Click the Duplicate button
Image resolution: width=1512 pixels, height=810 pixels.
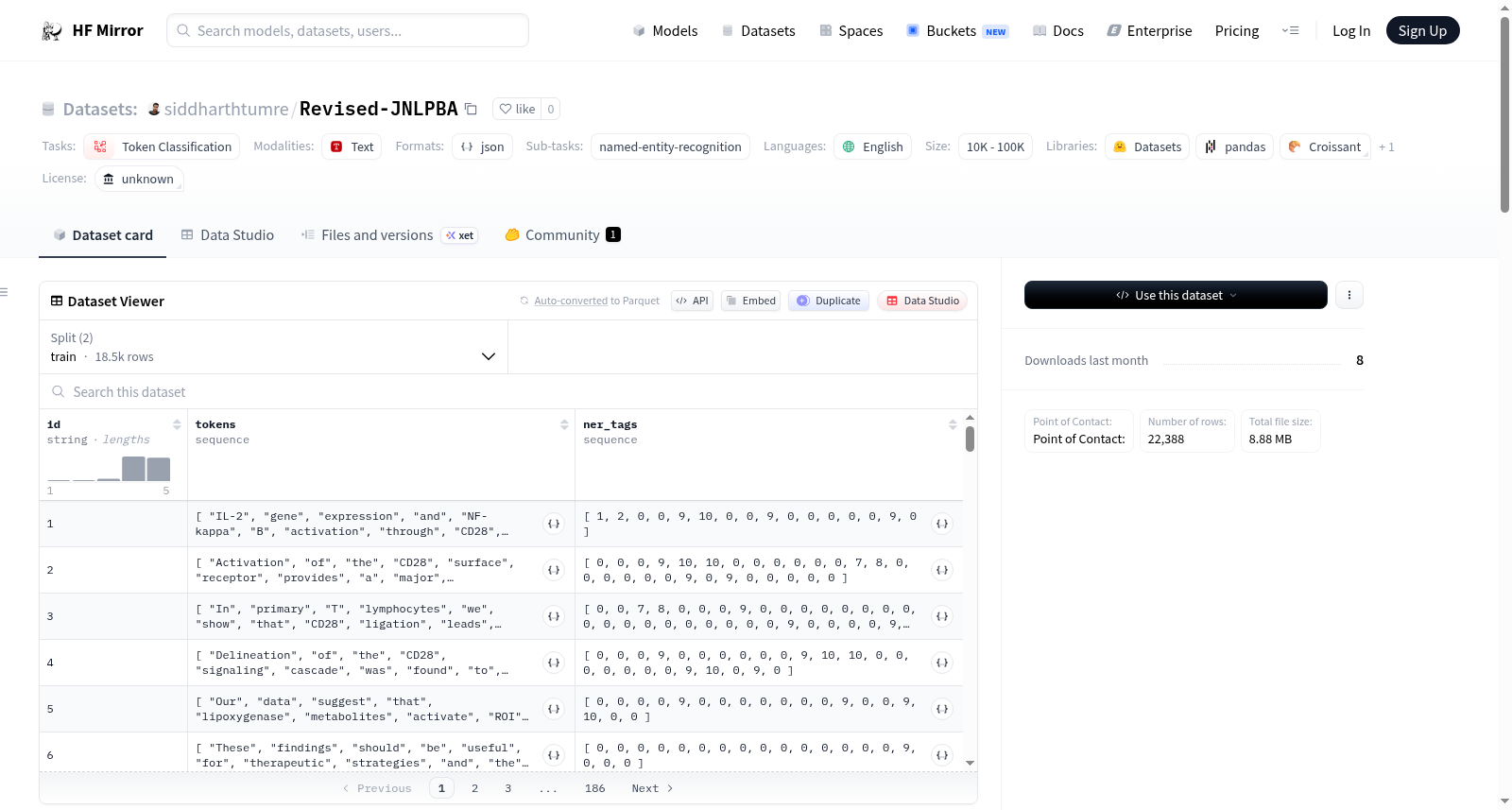click(829, 301)
